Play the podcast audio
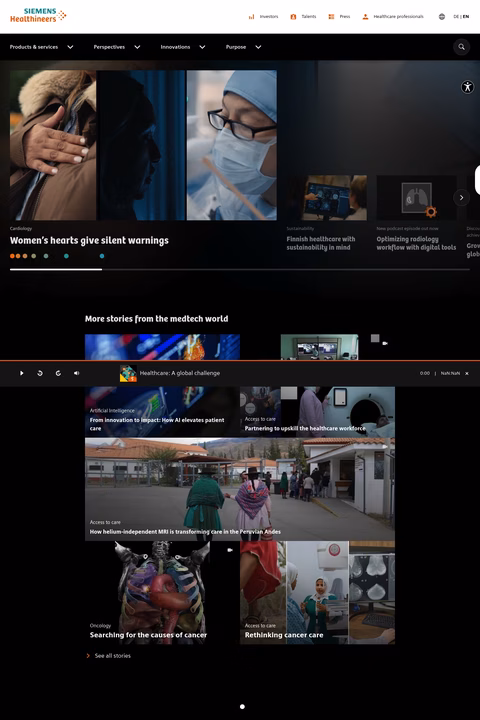 coord(22,373)
